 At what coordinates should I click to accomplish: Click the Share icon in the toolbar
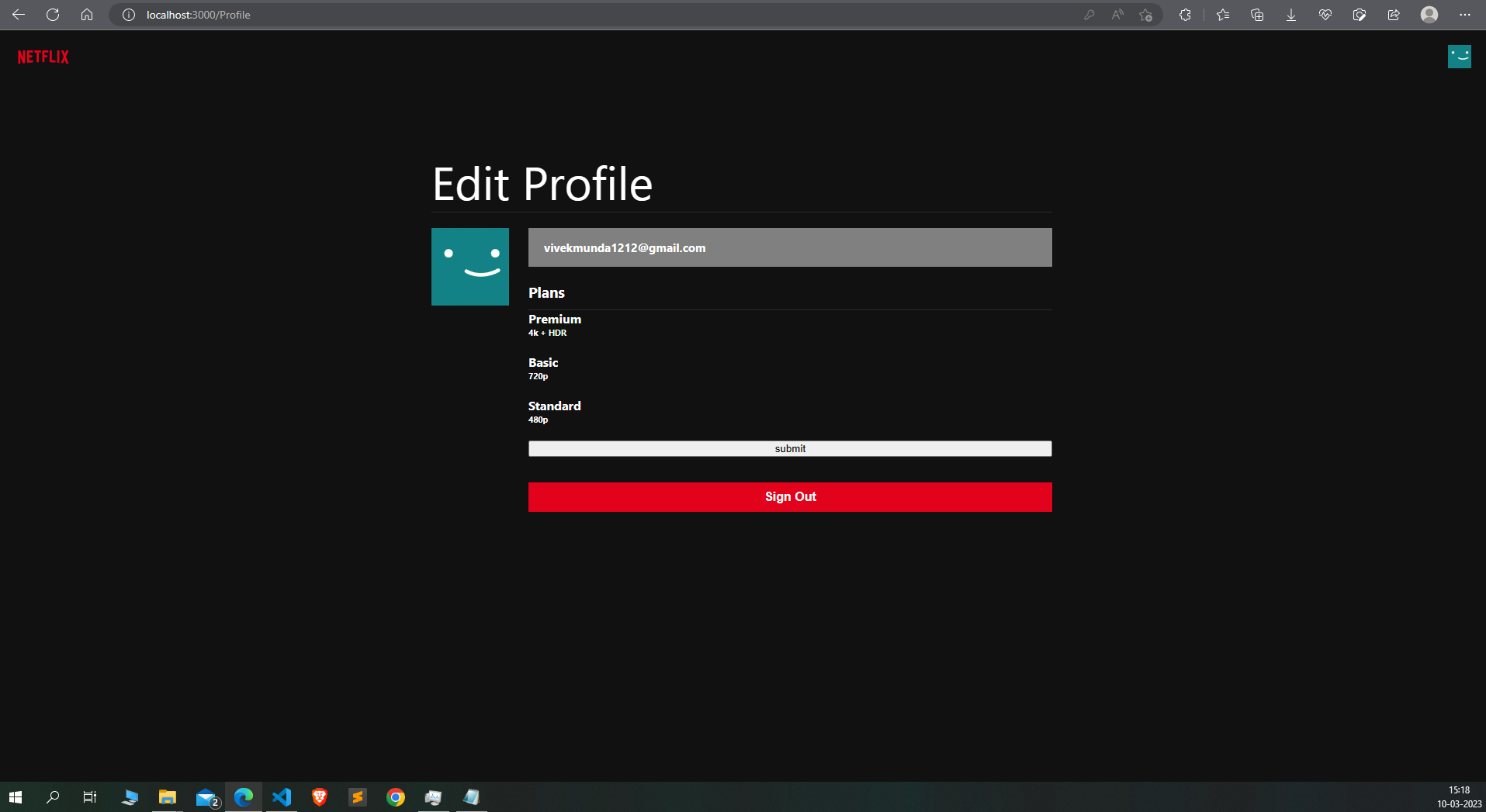(x=1393, y=14)
